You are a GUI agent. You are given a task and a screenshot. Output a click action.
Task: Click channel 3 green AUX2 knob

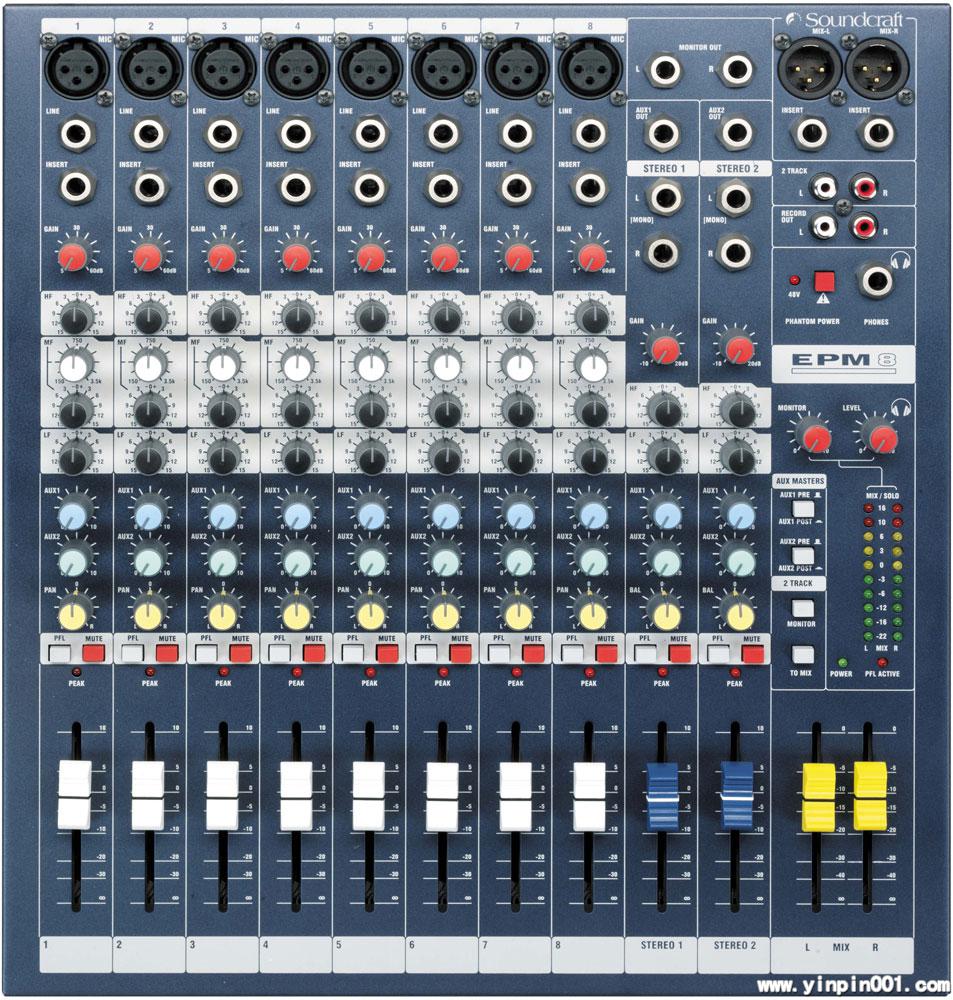[x=223, y=561]
